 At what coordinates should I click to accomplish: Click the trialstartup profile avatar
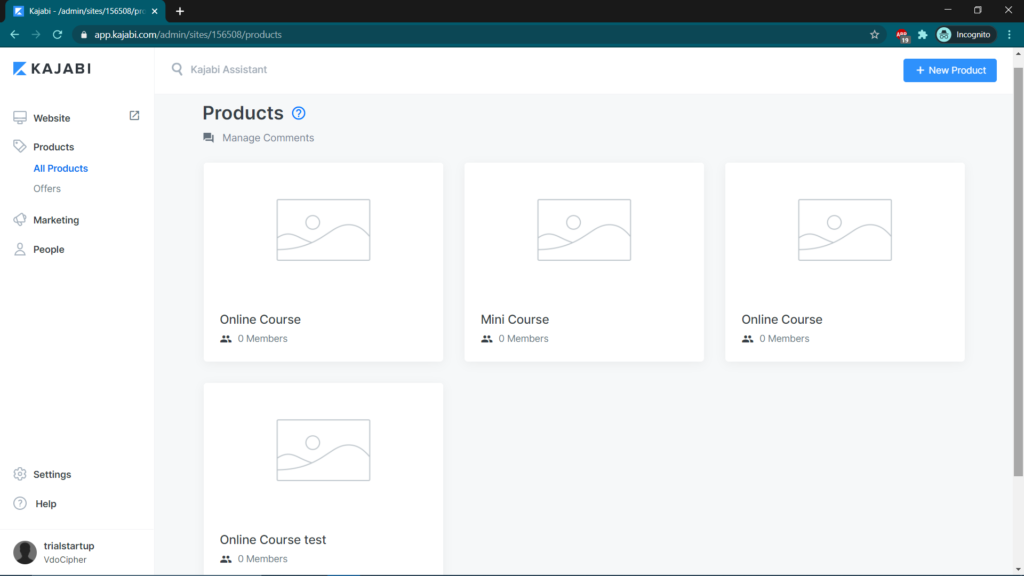pos(25,552)
